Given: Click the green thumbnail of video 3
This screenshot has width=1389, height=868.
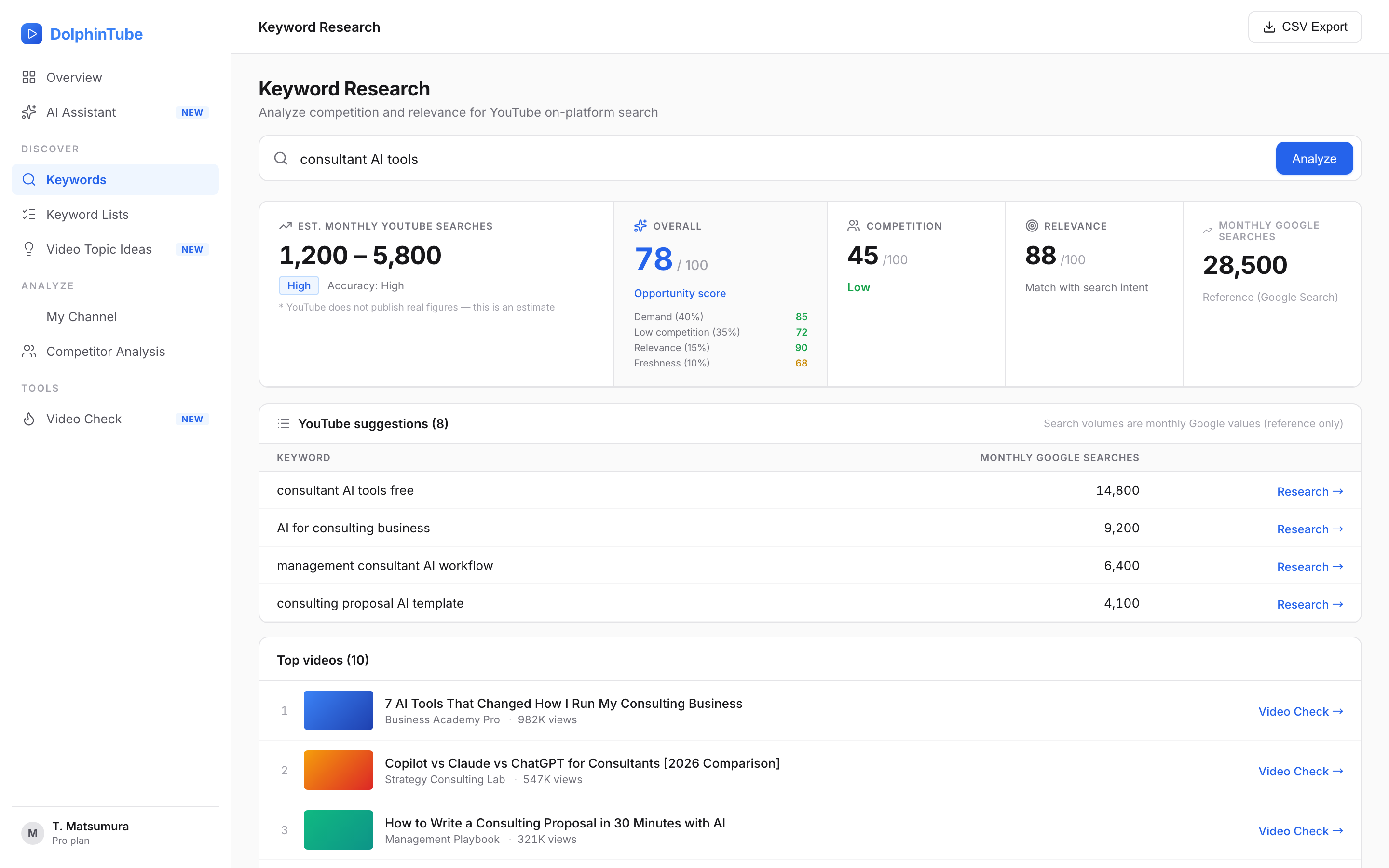Looking at the screenshot, I should tap(338, 829).
